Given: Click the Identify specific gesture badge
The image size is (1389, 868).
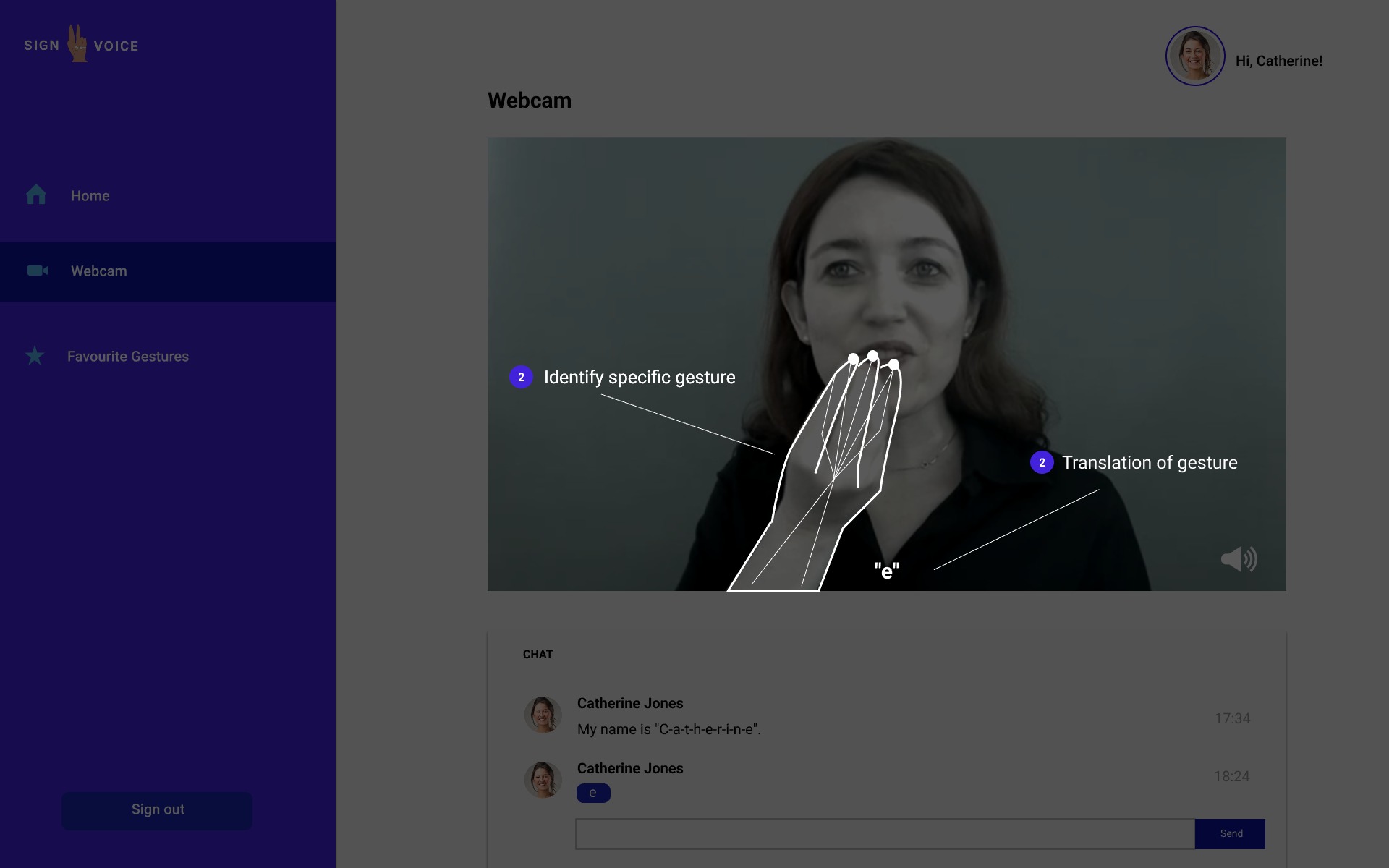Looking at the screenshot, I should click(x=521, y=377).
